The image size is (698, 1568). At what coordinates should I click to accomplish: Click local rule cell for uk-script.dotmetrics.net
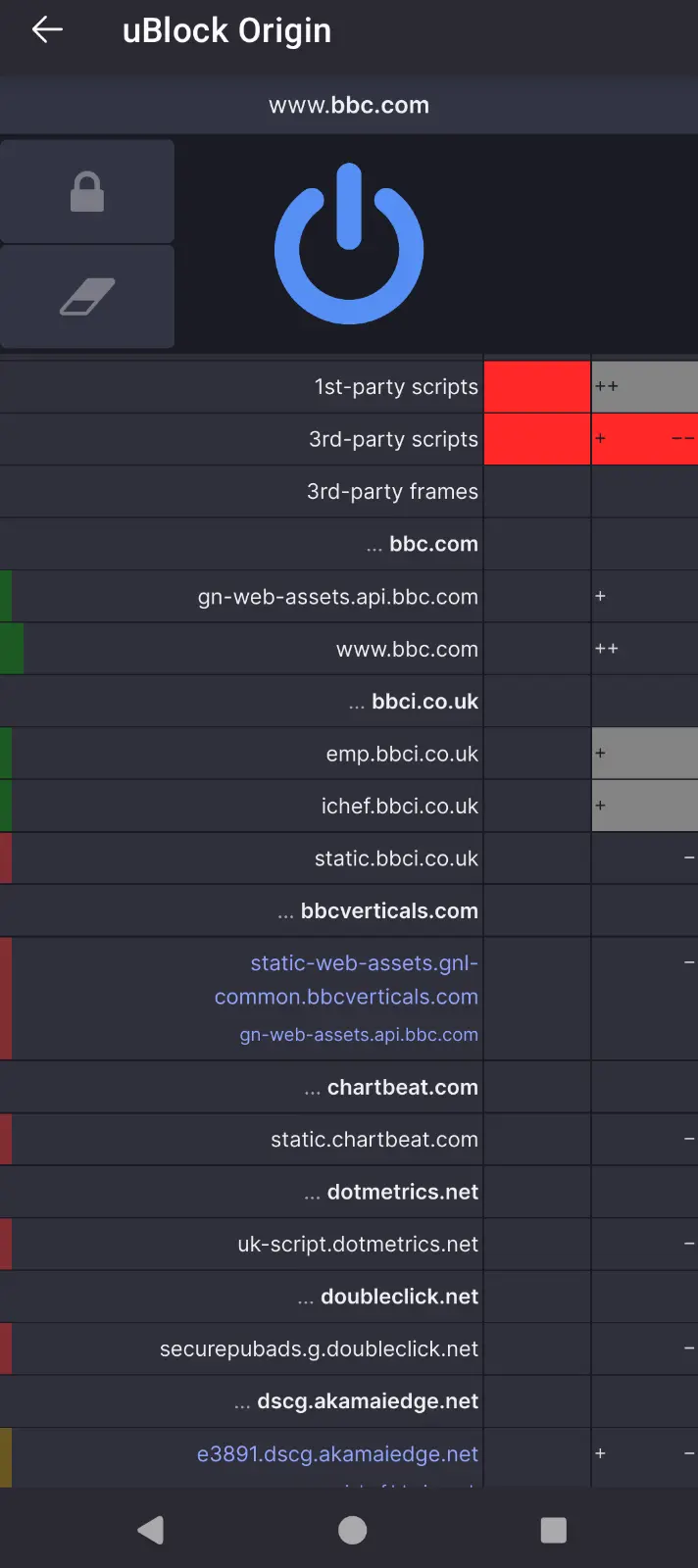pos(645,1245)
